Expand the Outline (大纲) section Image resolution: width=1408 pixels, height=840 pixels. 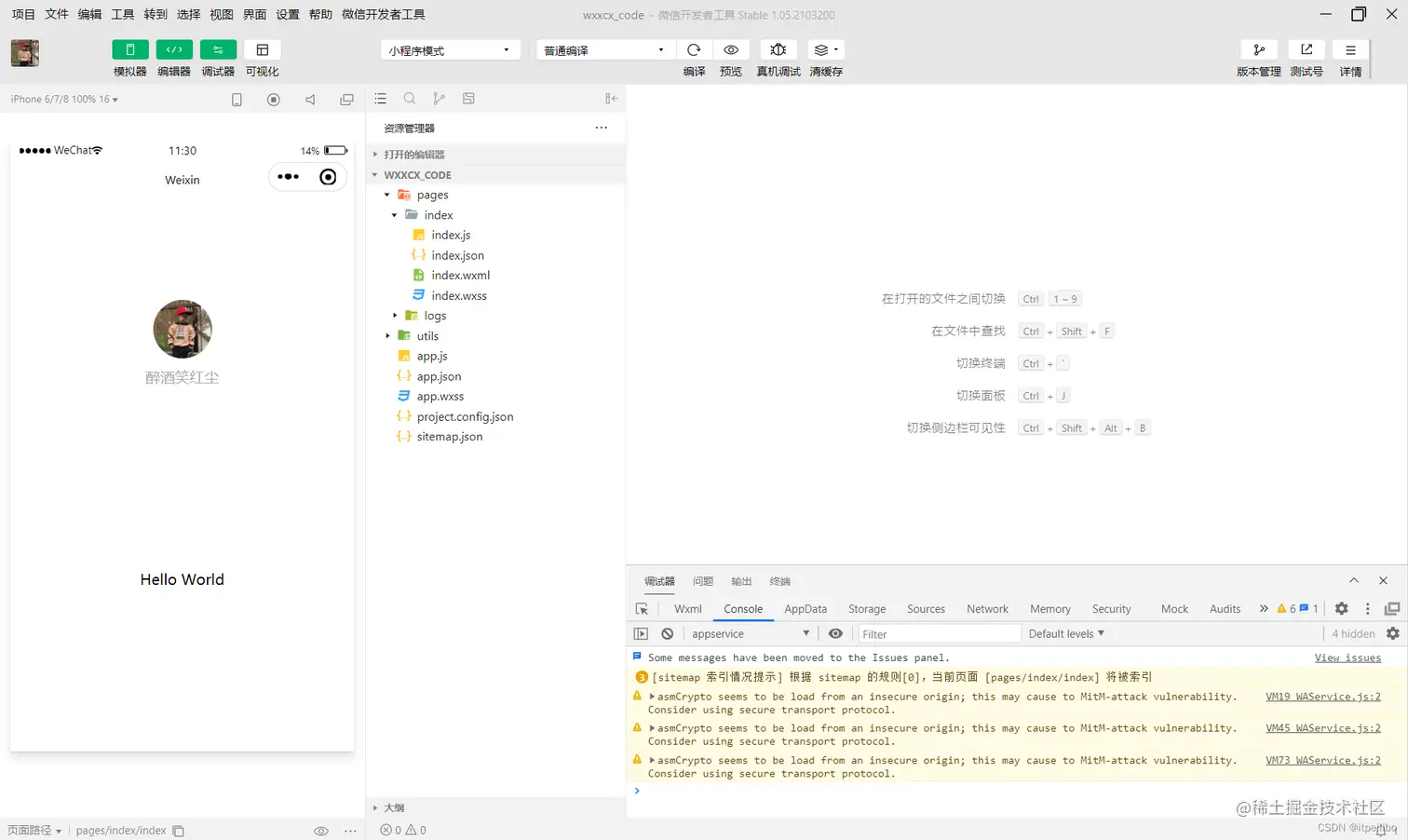(x=496, y=807)
